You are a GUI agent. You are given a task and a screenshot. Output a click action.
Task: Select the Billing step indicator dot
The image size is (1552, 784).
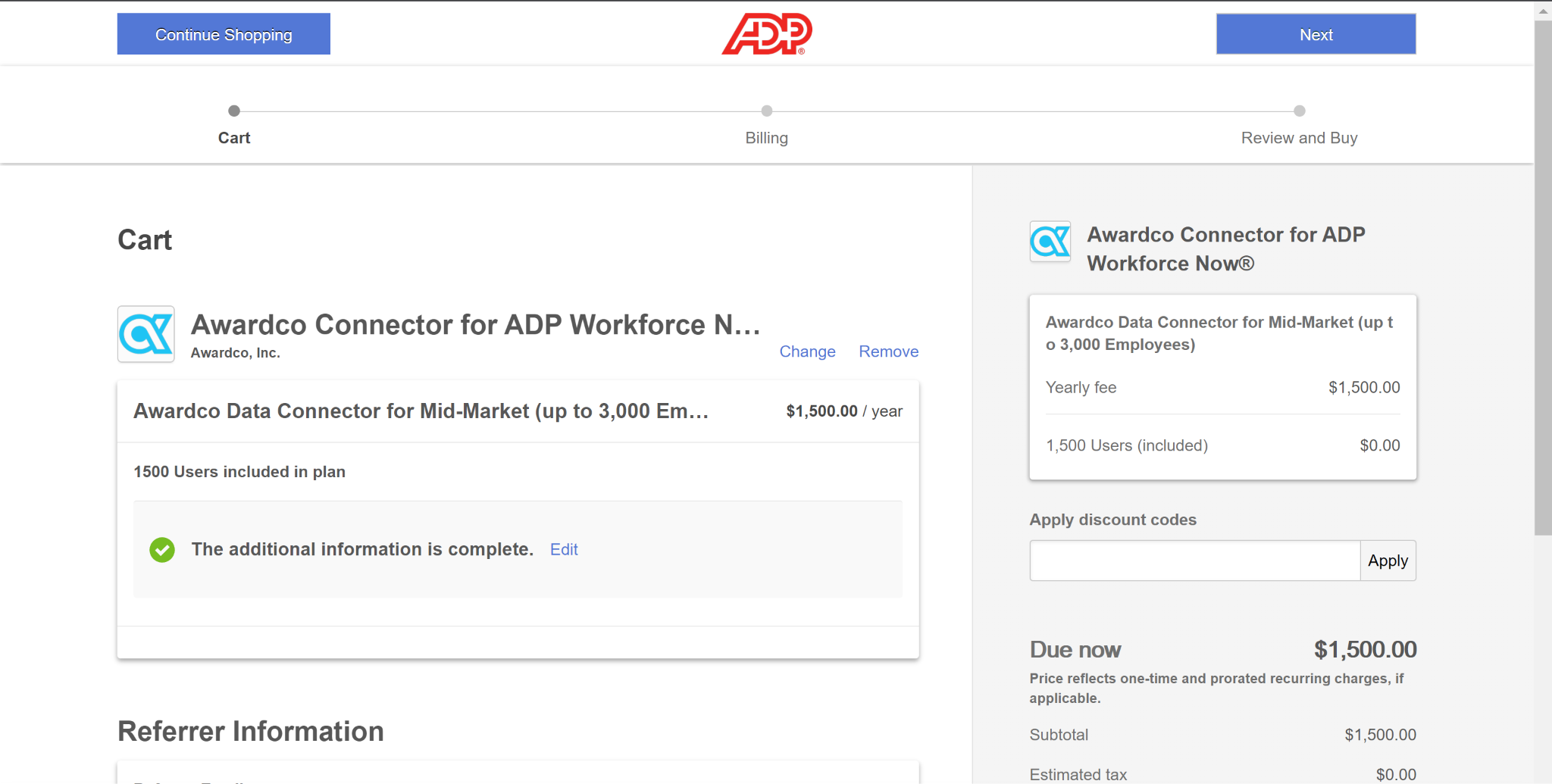tap(766, 111)
